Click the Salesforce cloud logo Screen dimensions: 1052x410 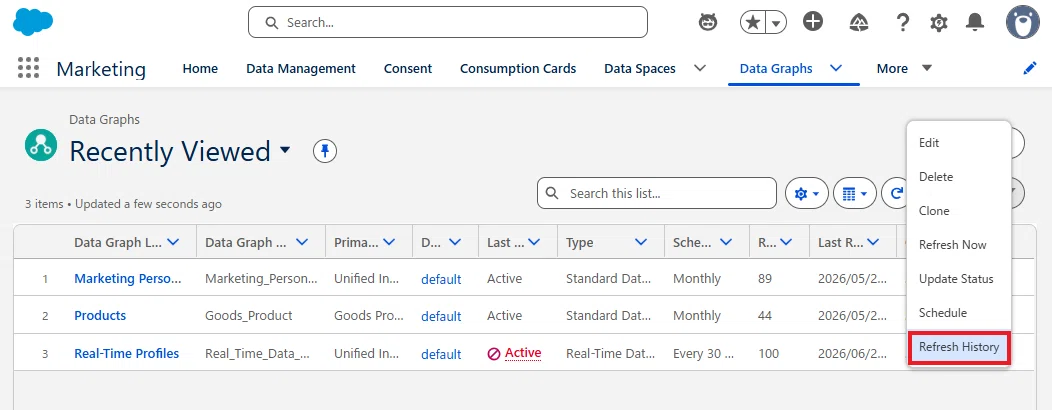pos(33,22)
